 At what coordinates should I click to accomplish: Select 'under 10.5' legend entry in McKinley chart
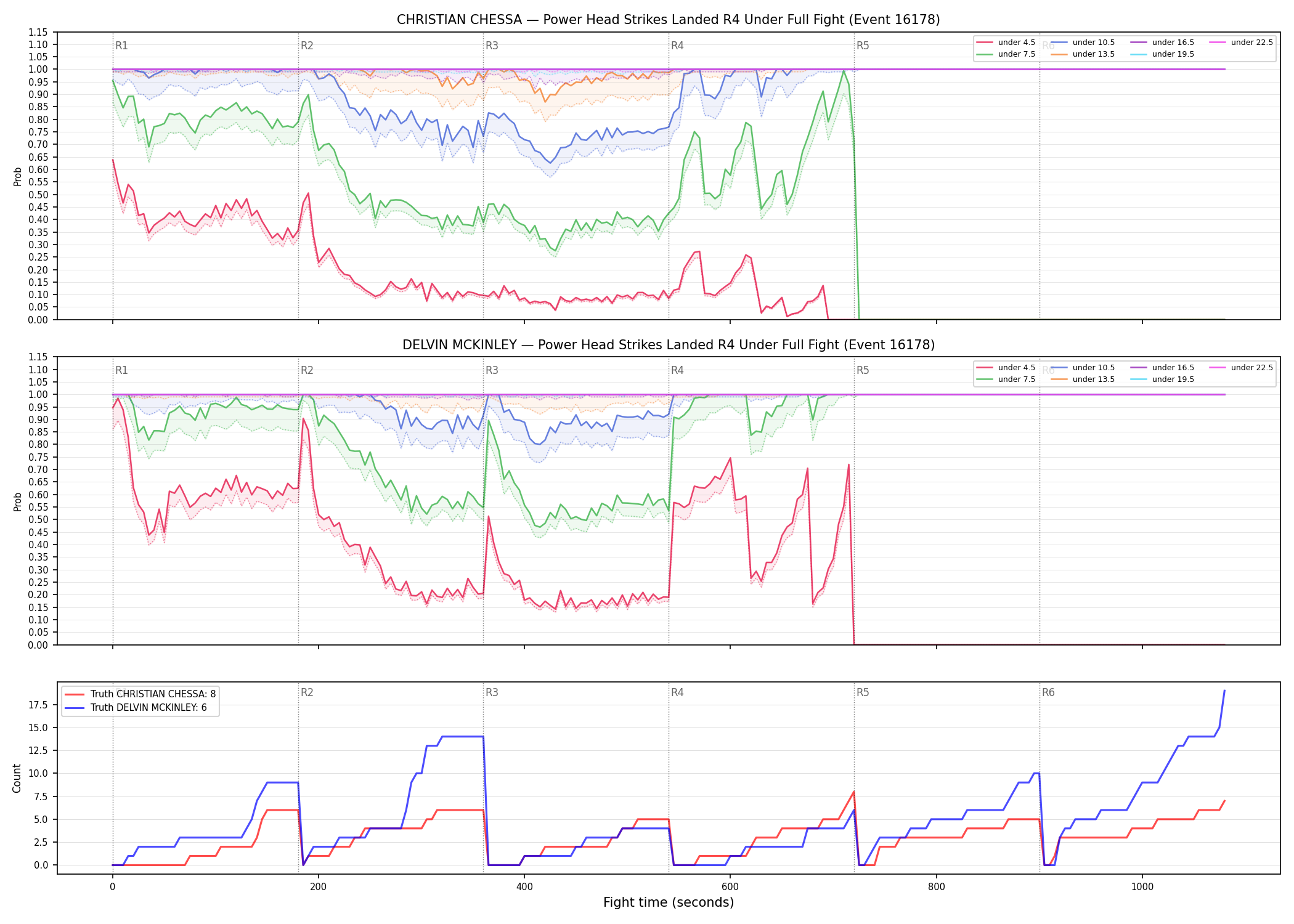[x=1083, y=368]
